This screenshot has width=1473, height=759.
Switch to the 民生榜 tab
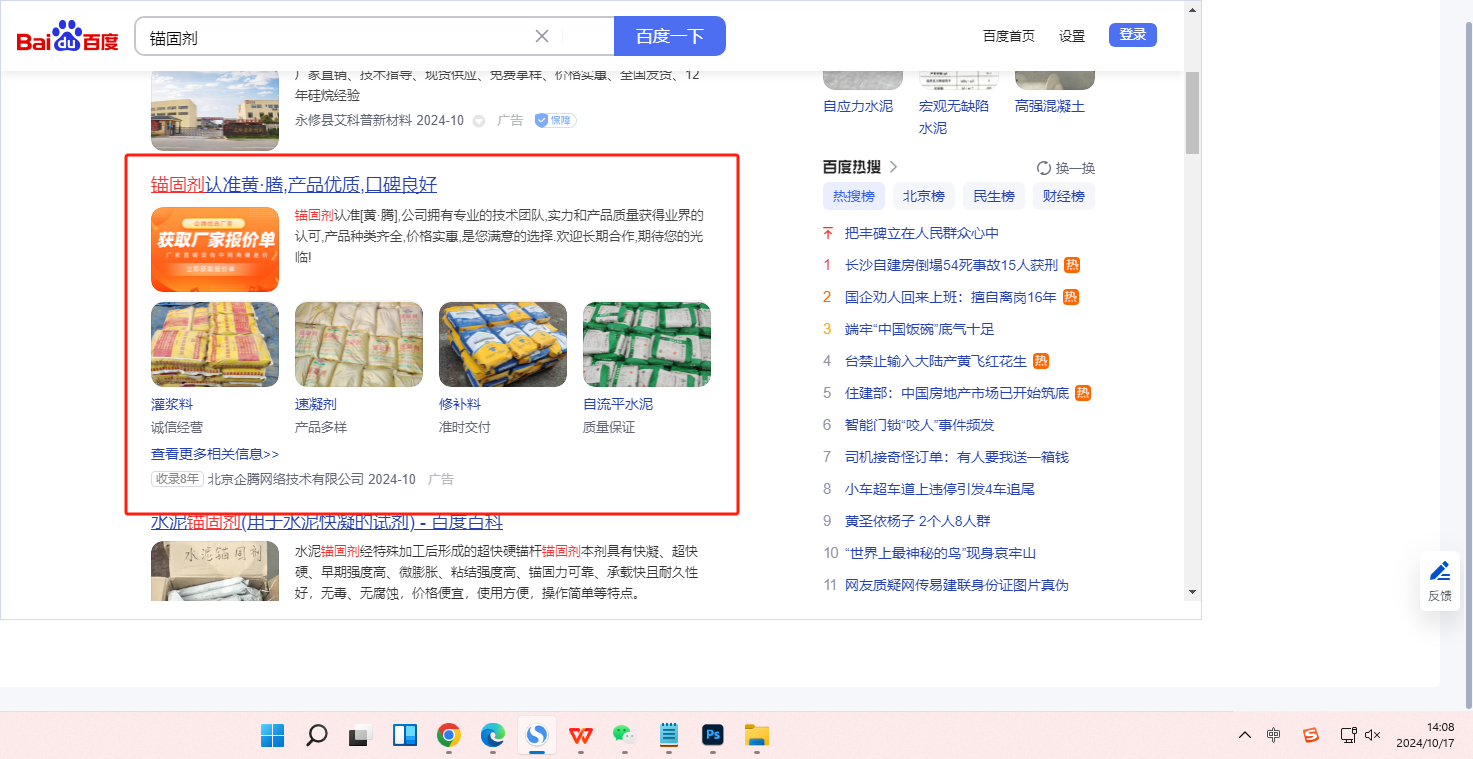click(994, 196)
